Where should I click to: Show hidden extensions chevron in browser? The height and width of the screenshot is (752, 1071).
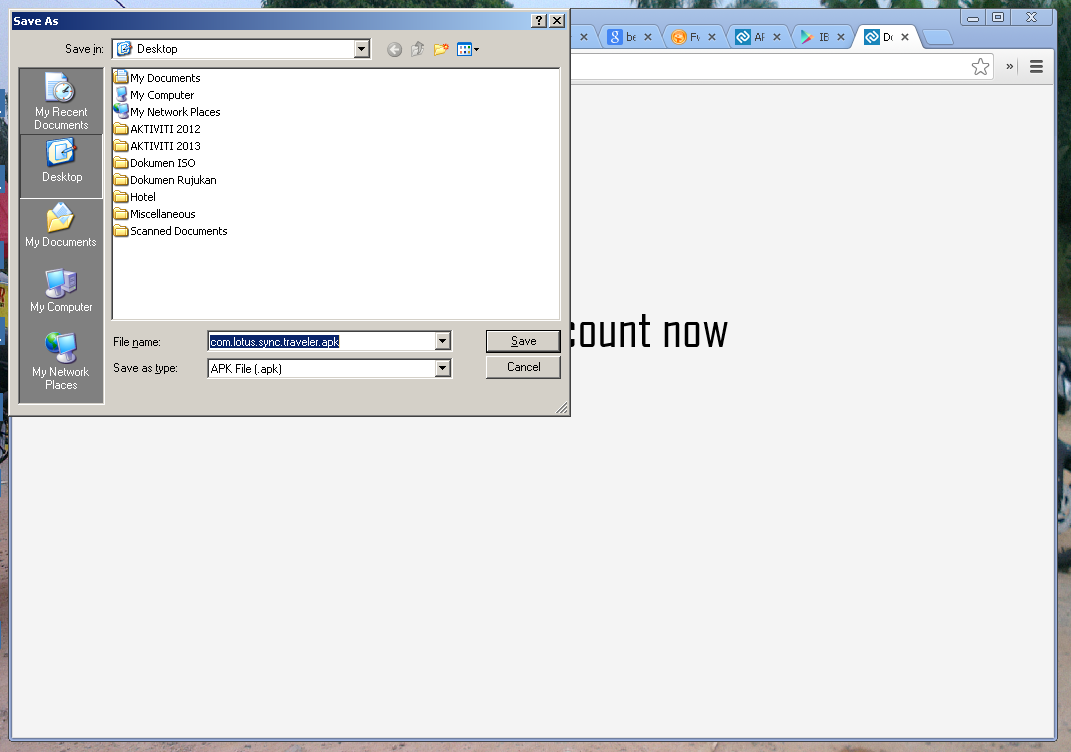coord(1010,66)
